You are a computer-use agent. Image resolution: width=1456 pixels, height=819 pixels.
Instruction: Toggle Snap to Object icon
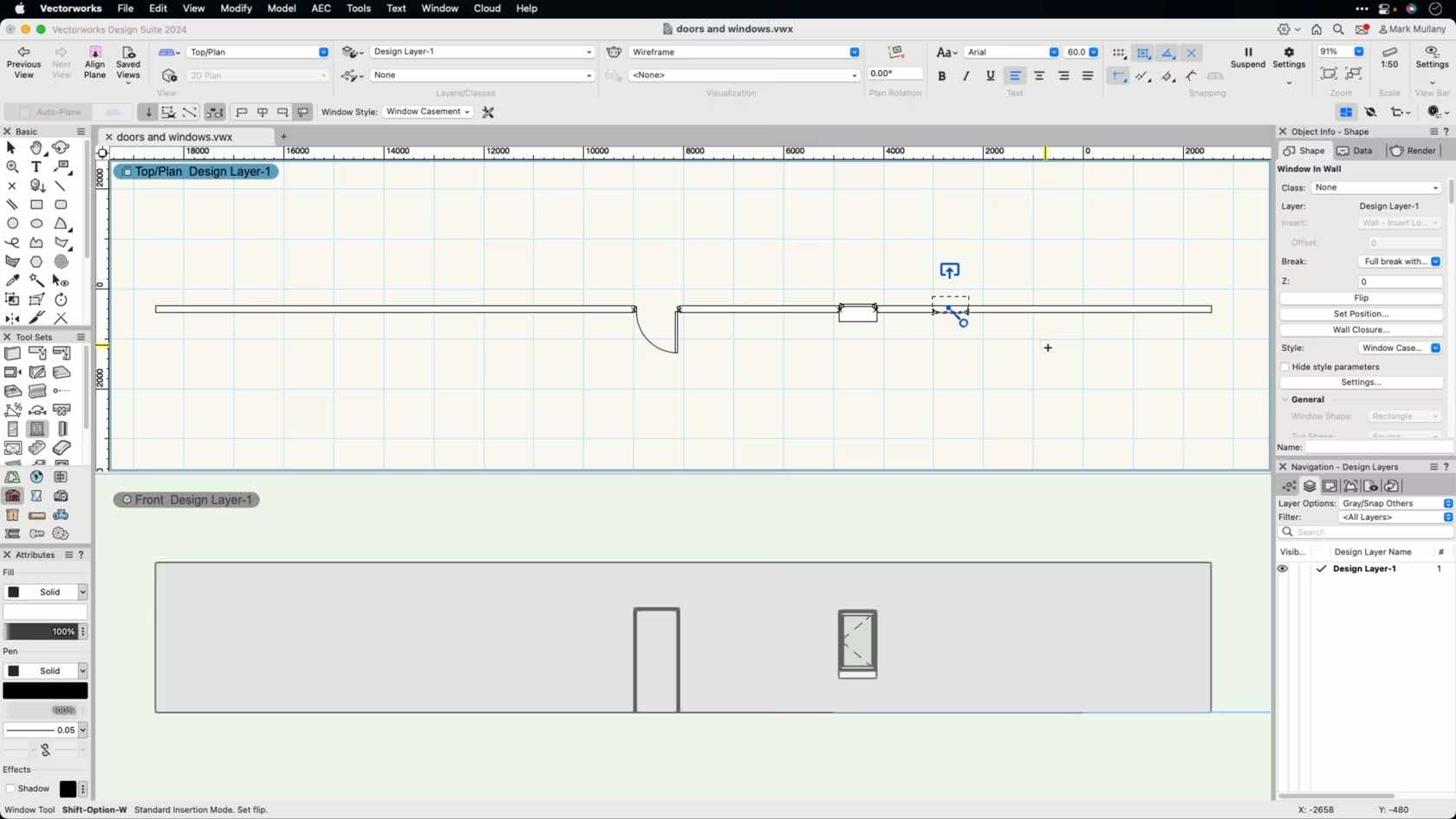pos(1143,53)
